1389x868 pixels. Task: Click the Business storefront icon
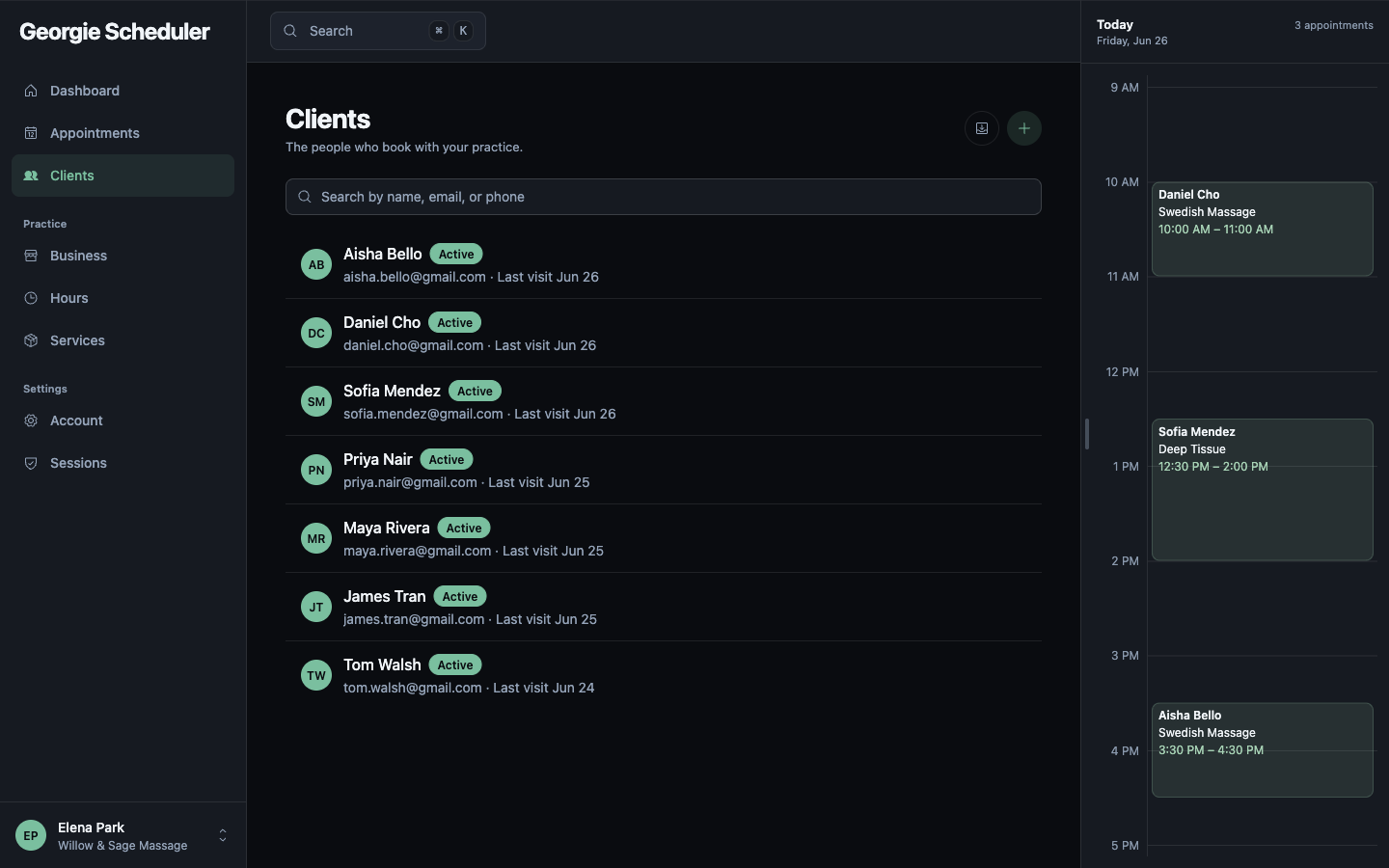click(x=31, y=256)
